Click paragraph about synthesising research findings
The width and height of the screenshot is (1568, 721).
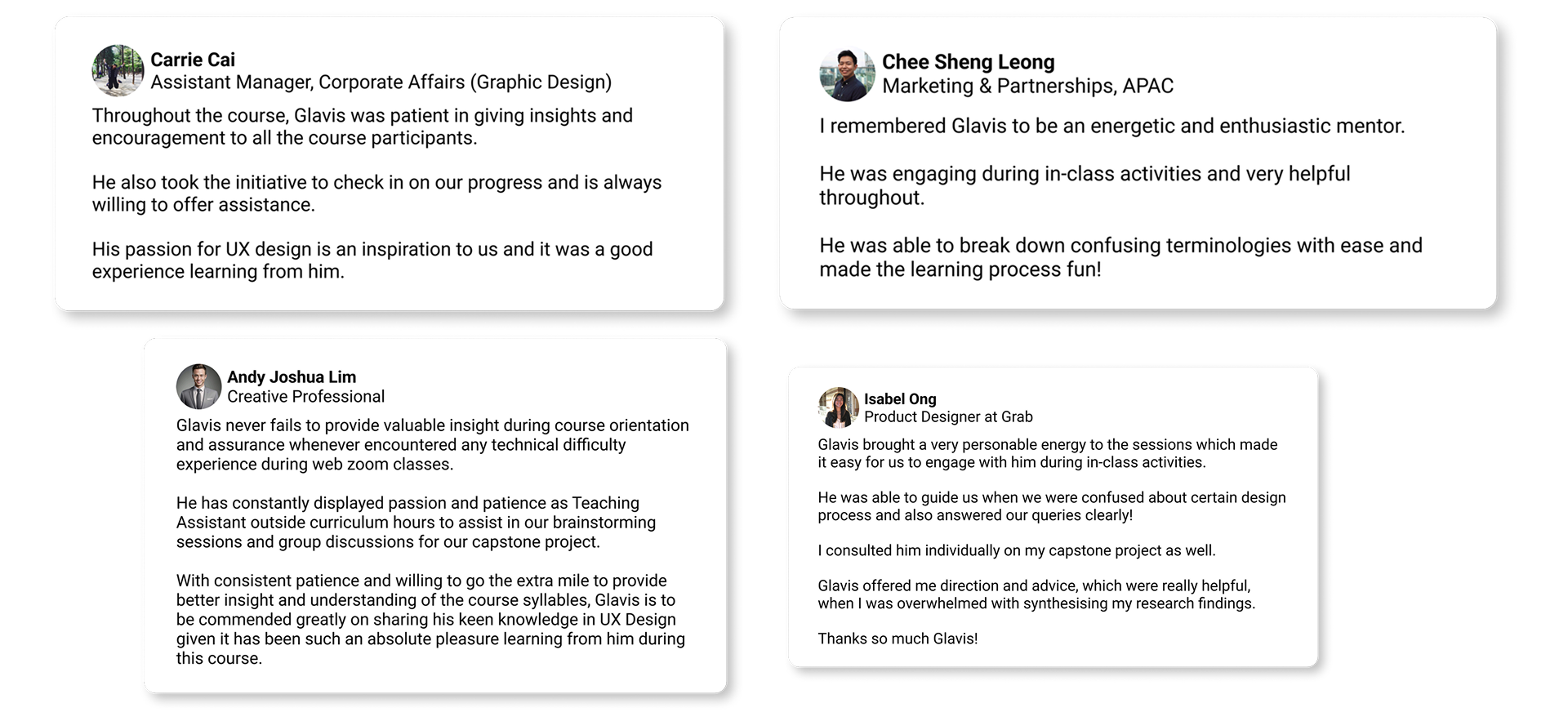(1036, 594)
